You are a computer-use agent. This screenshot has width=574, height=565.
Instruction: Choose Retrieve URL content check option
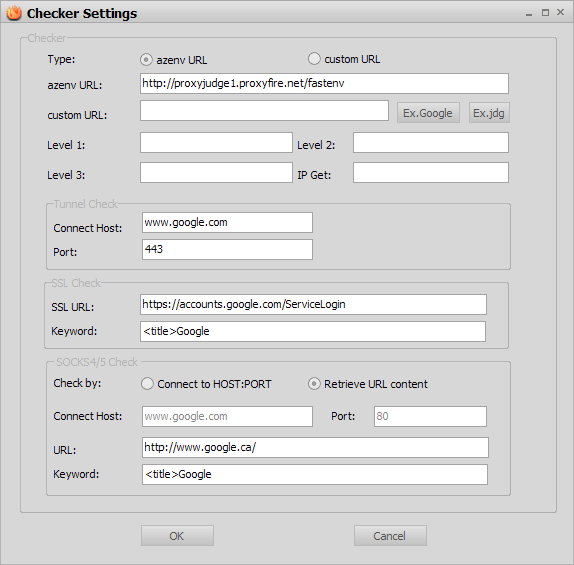coord(314,384)
